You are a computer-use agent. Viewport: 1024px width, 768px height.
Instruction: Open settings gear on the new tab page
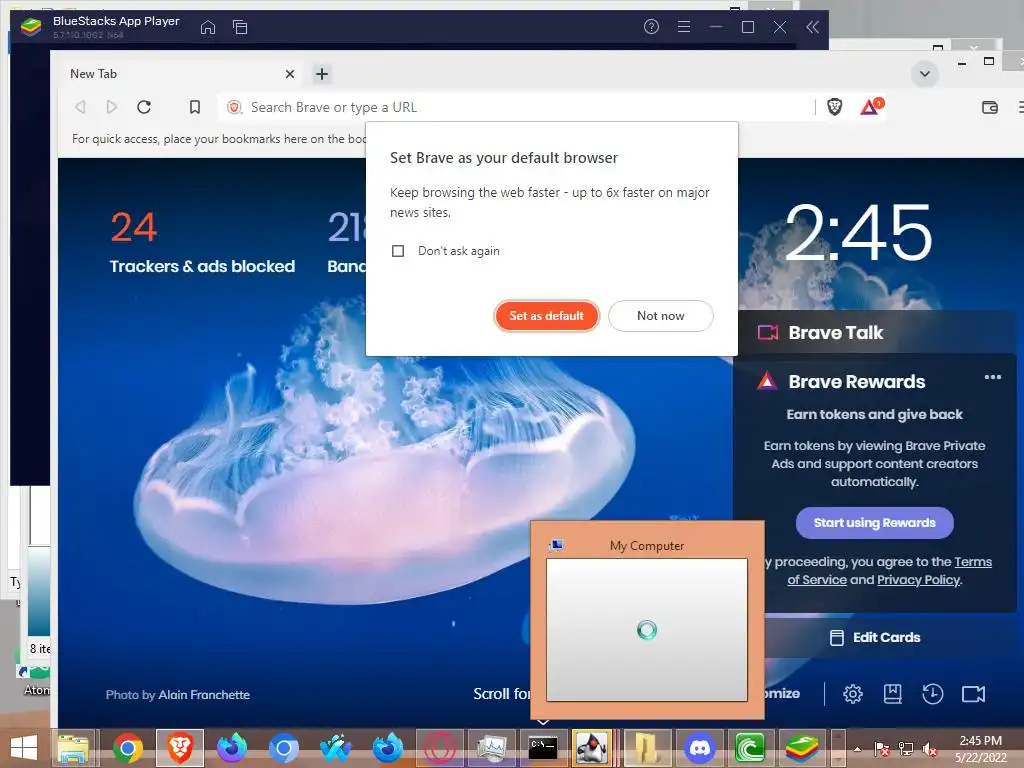click(x=852, y=694)
